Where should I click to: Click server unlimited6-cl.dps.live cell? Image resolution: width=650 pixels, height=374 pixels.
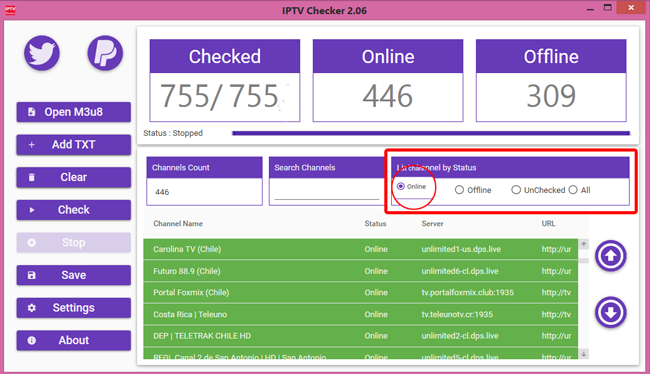(x=460, y=271)
